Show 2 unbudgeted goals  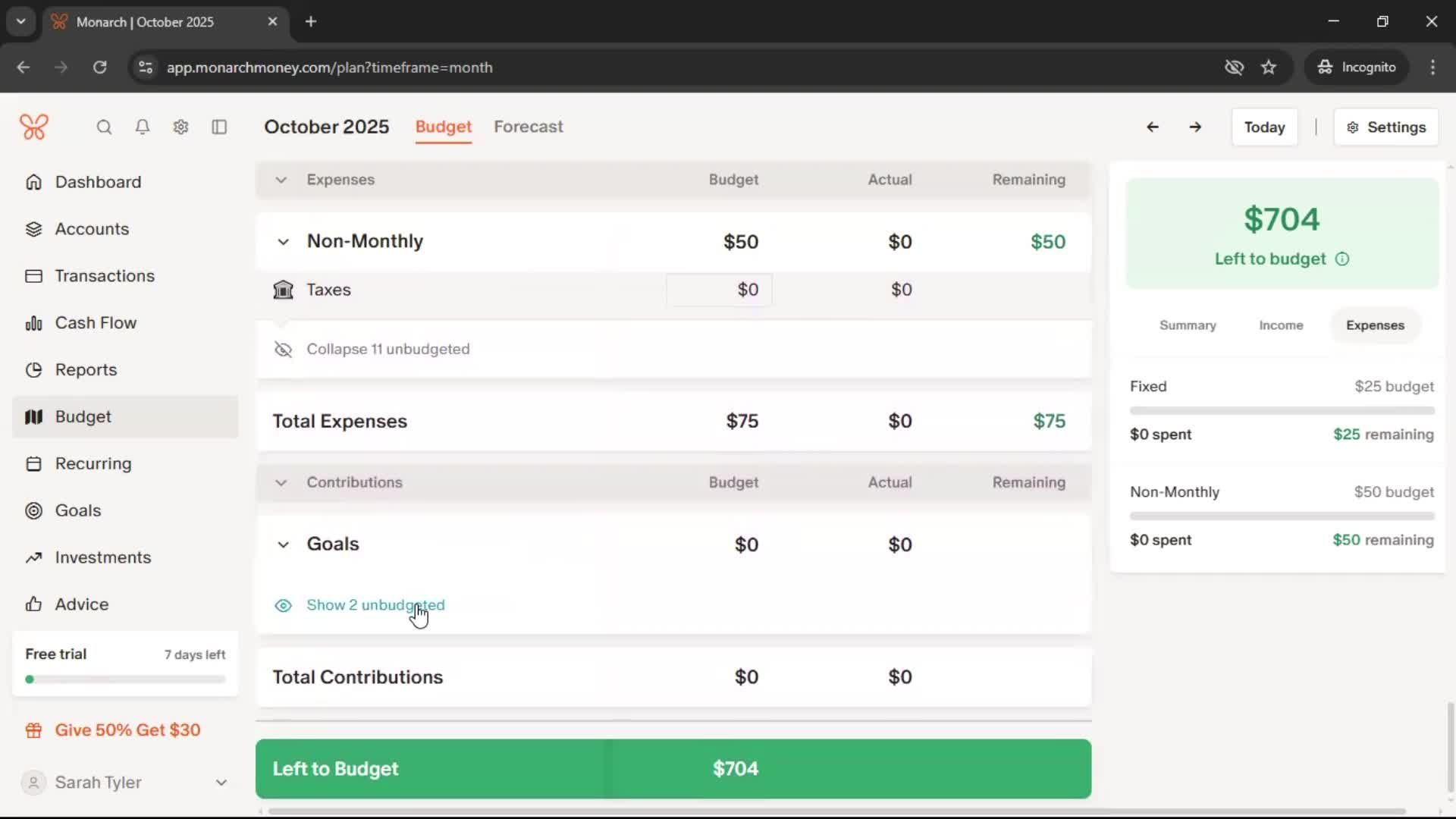pyautogui.click(x=375, y=605)
